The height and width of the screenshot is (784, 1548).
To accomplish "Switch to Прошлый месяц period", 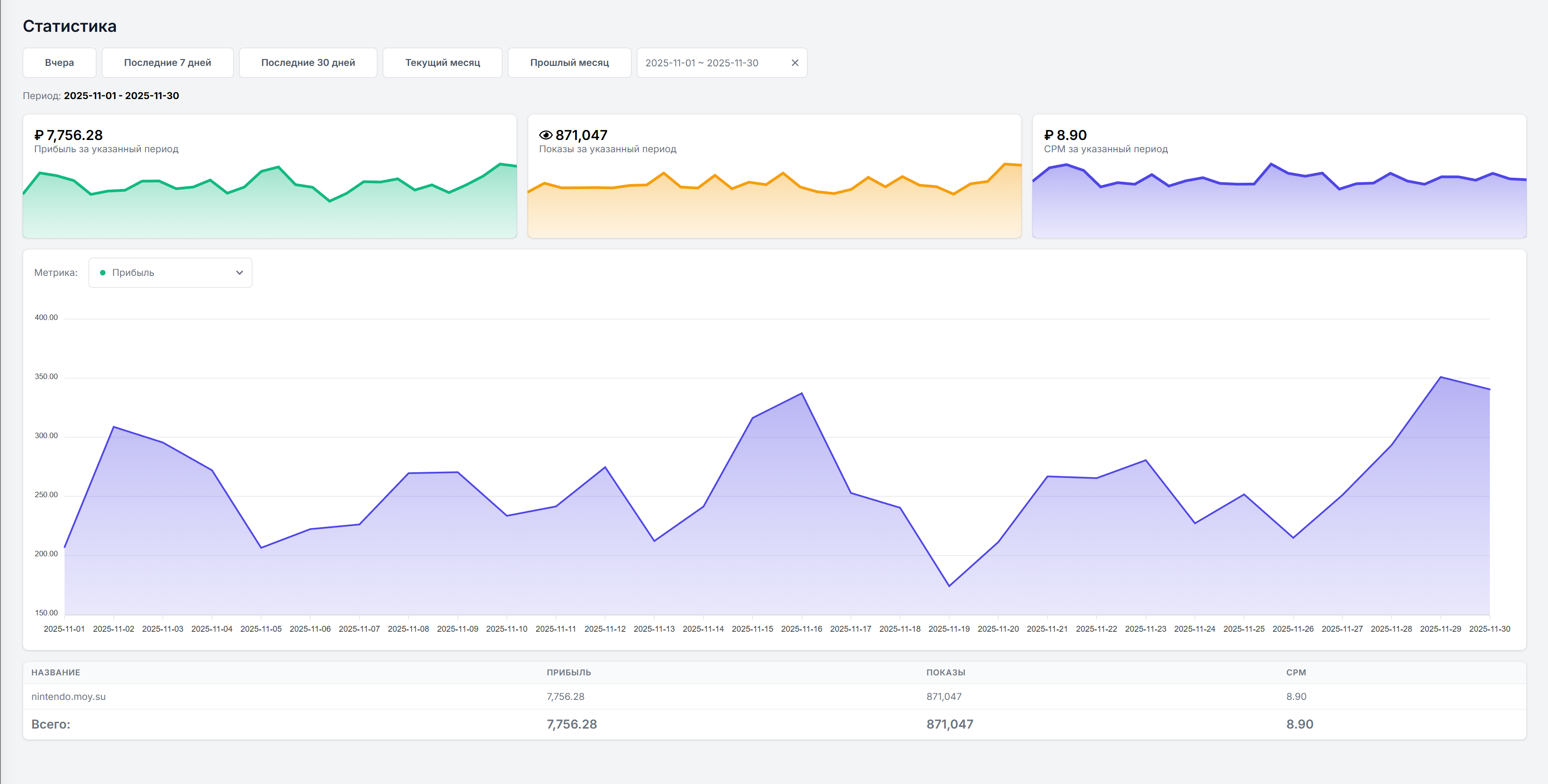I will click(x=569, y=63).
